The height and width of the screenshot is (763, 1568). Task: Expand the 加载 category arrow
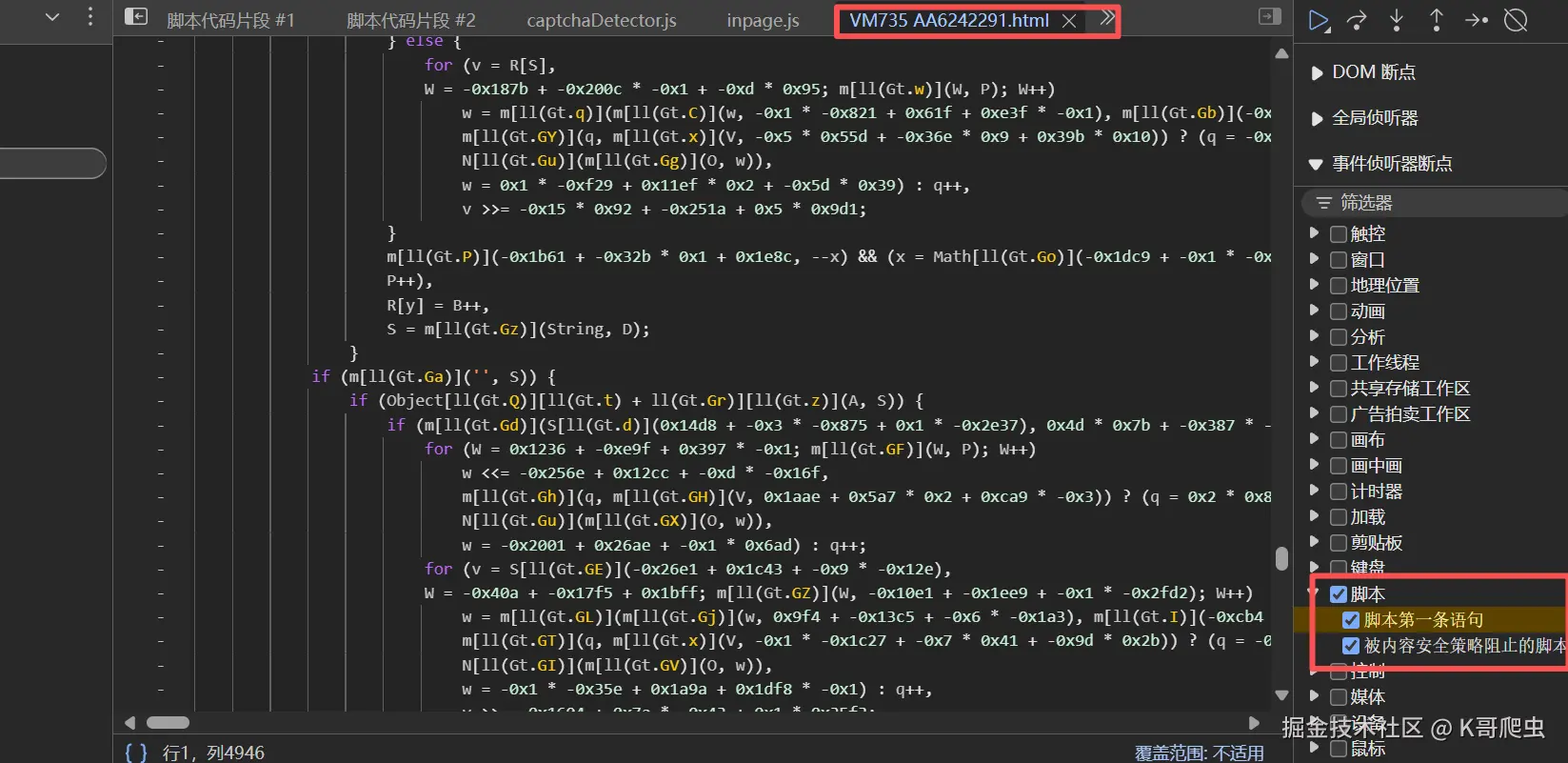pyautogui.click(x=1315, y=516)
